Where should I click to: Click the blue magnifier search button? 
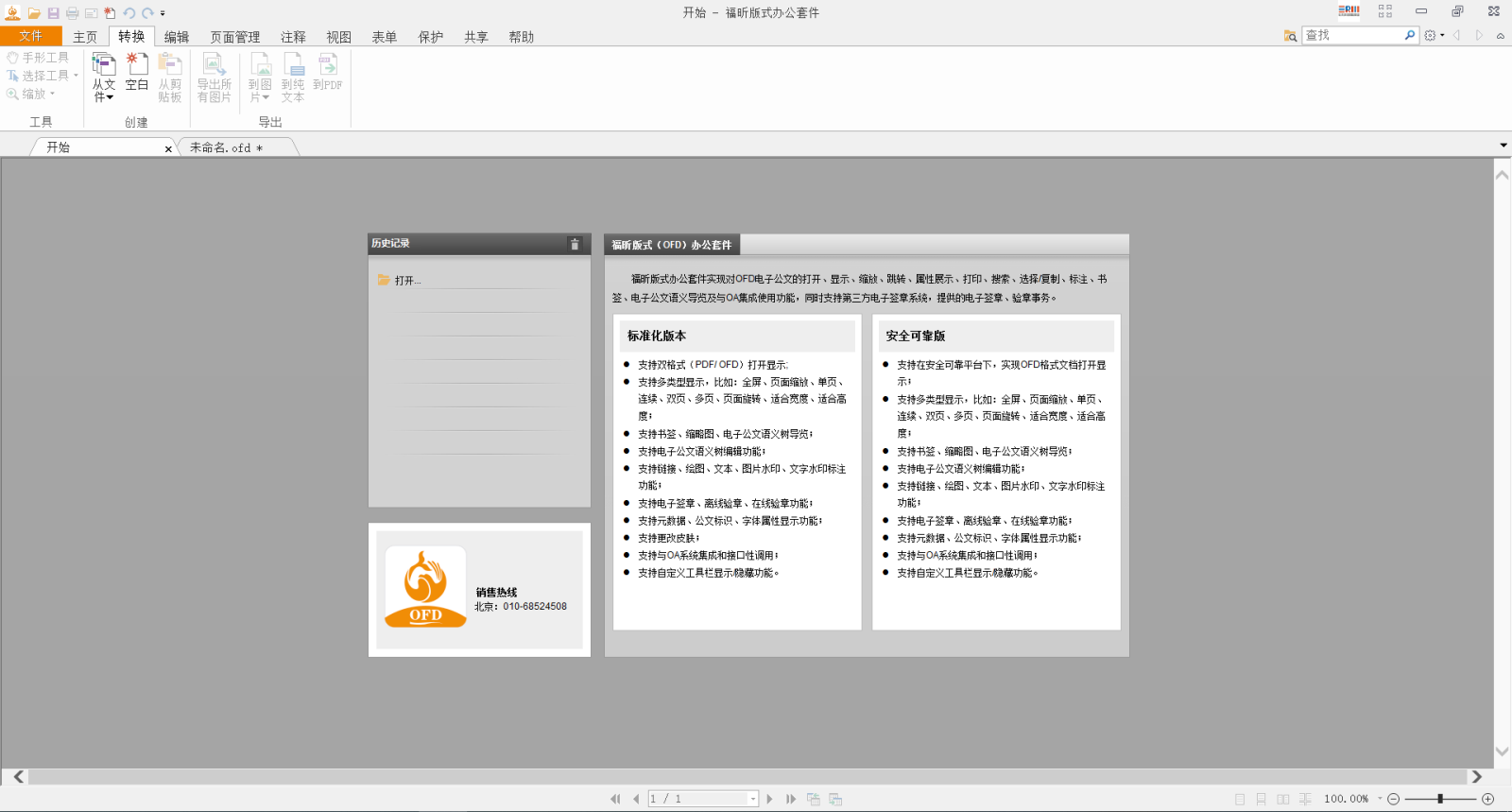pos(1410,35)
